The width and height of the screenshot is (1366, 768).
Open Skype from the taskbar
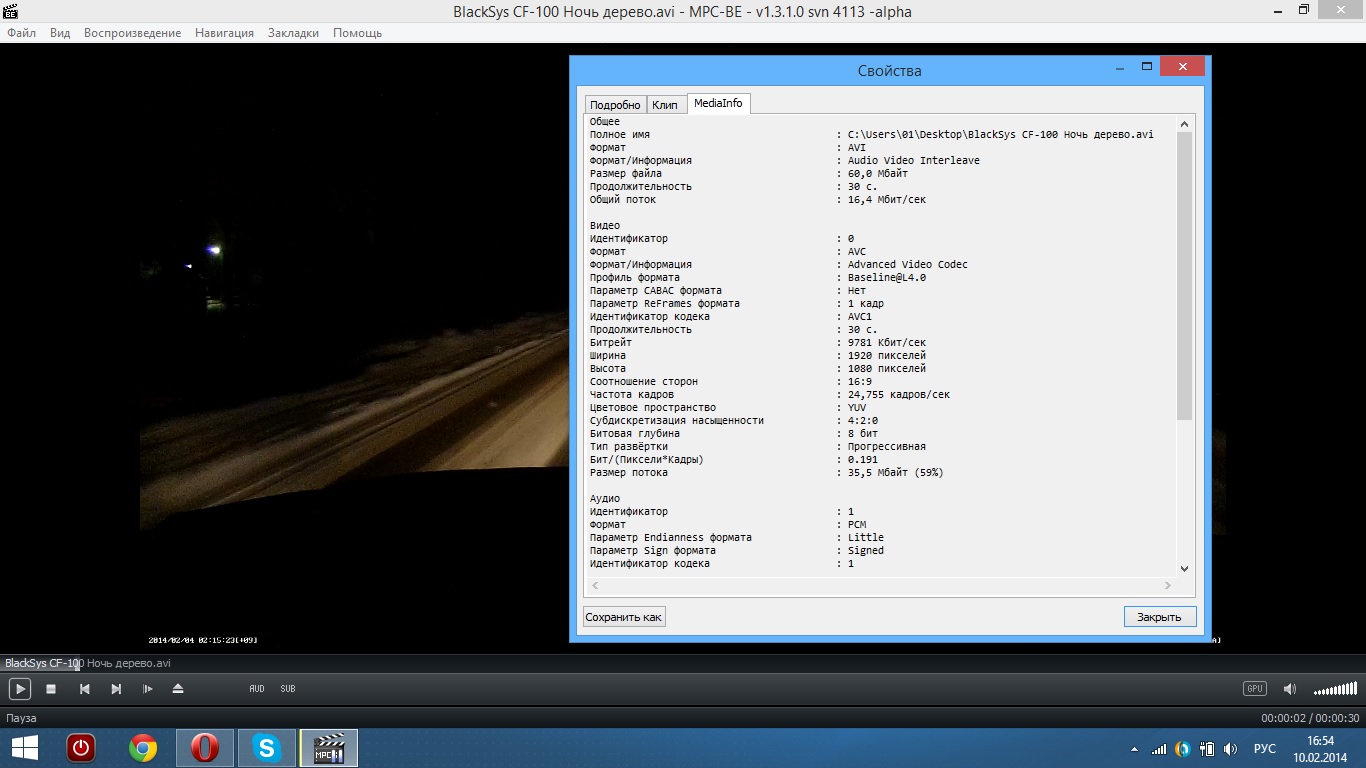(267, 748)
